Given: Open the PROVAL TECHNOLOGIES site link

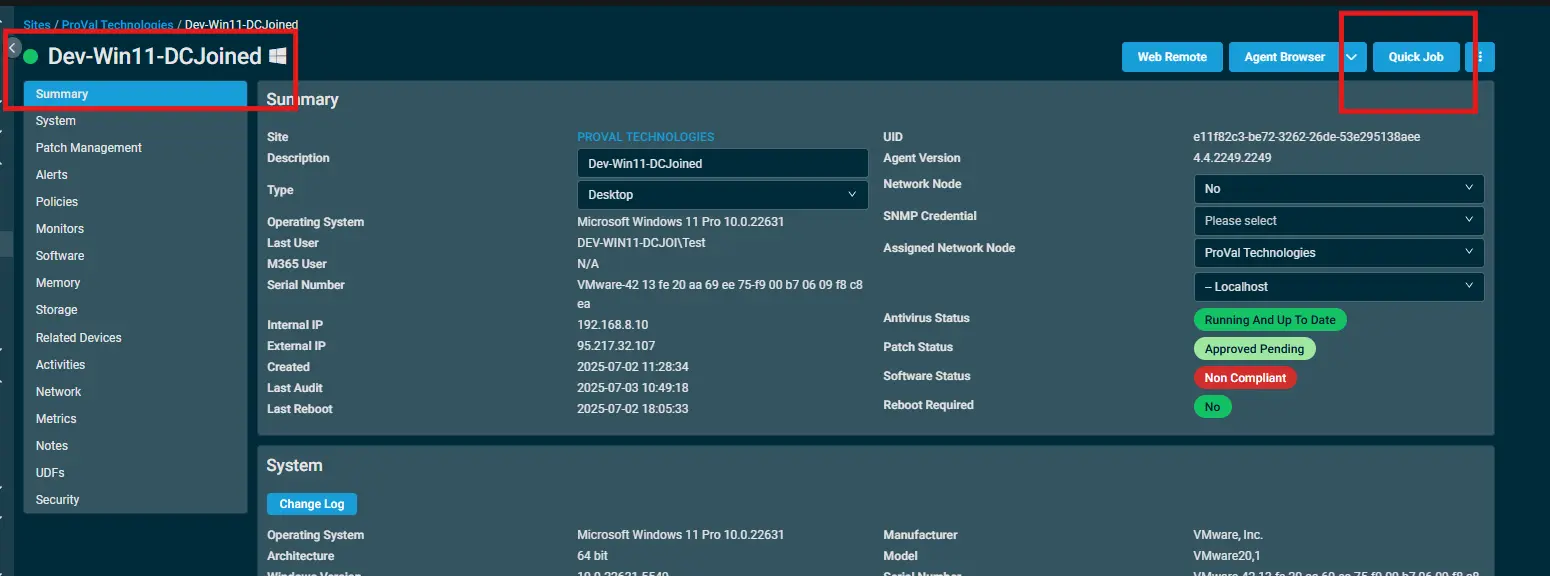Looking at the screenshot, I should [646, 137].
